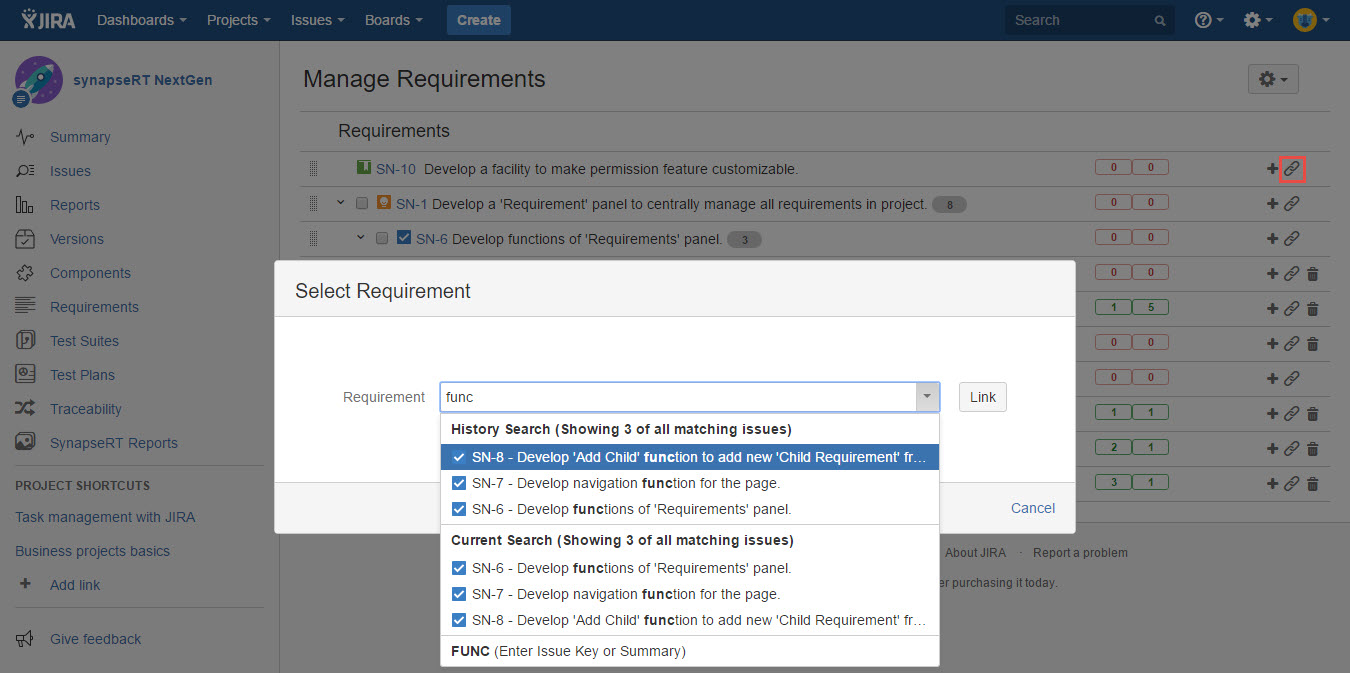Open Task management with JIRA shortcut
This screenshot has width=1350, height=673.
tap(105, 517)
